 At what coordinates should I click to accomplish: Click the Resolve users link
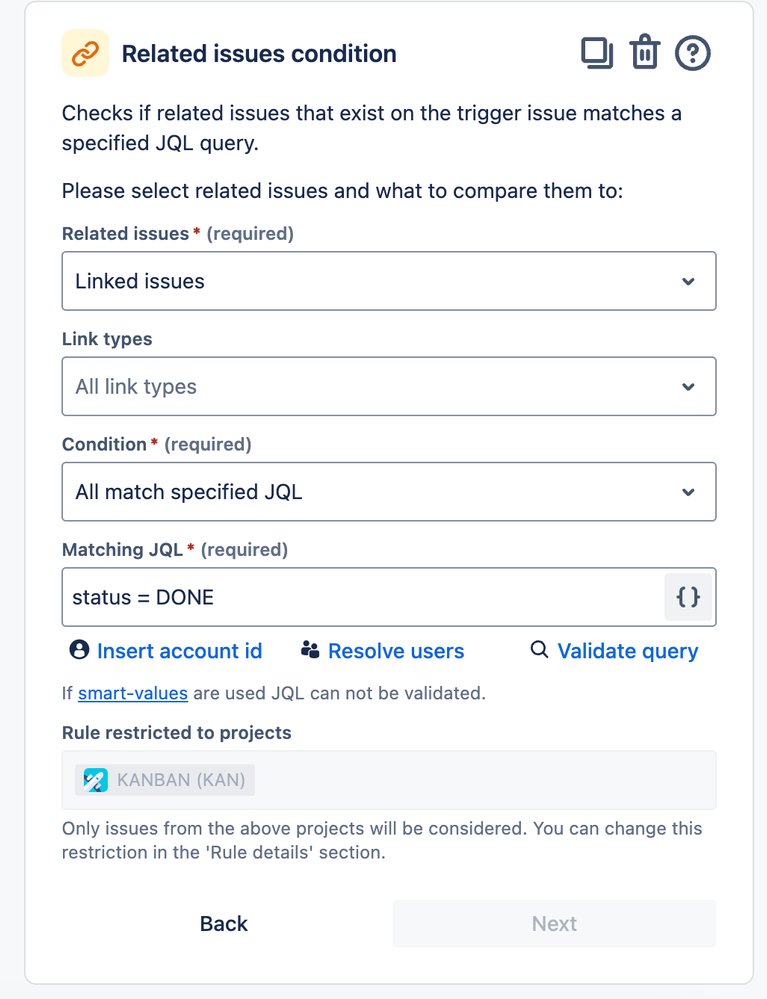[x=396, y=651]
